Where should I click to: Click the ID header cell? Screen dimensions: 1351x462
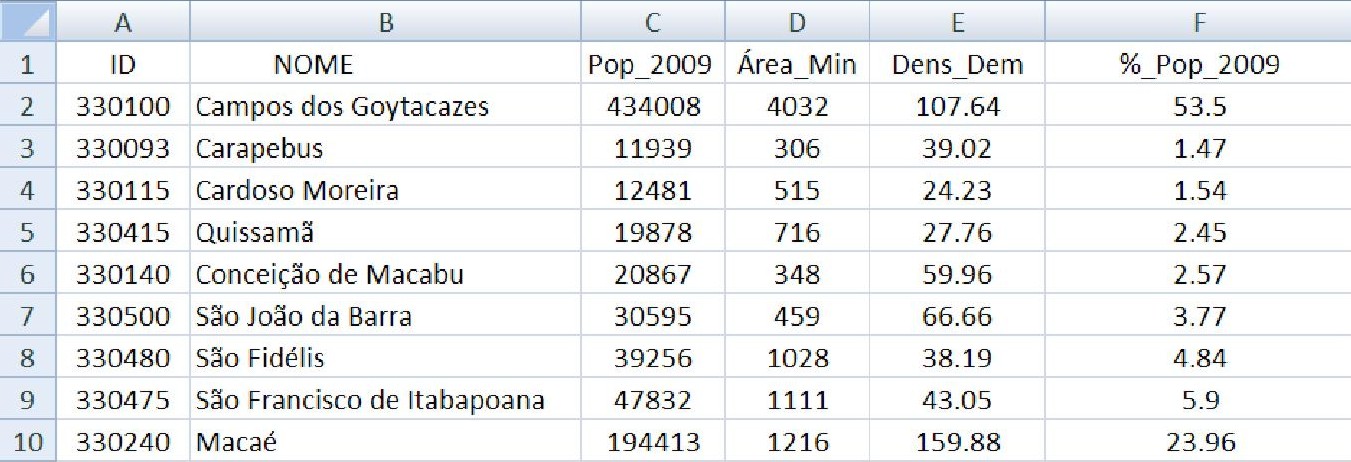(x=123, y=64)
